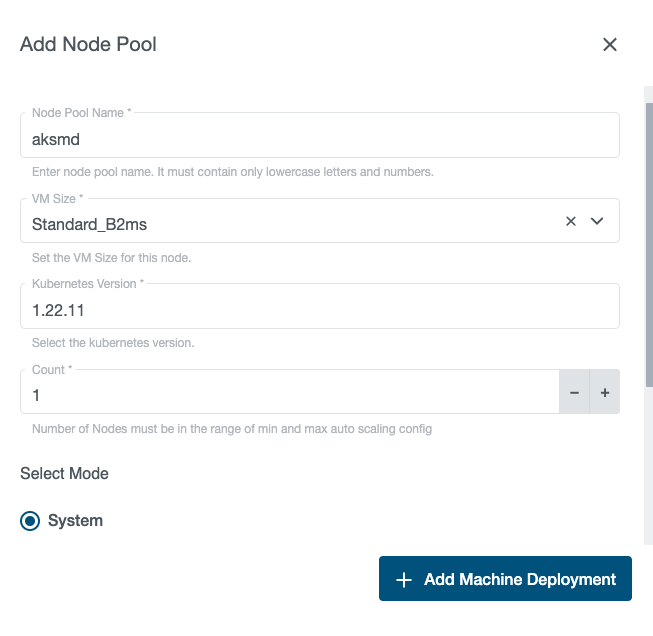The width and height of the screenshot is (653, 636).
Task: Click the Select Mode section heading
Action: pos(64,473)
